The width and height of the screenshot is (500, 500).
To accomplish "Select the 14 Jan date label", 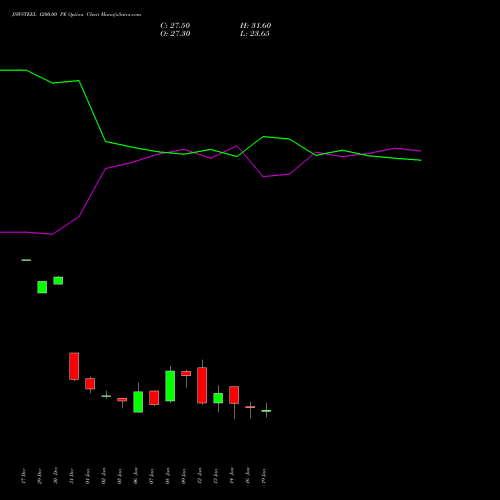I will pos(232,476).
